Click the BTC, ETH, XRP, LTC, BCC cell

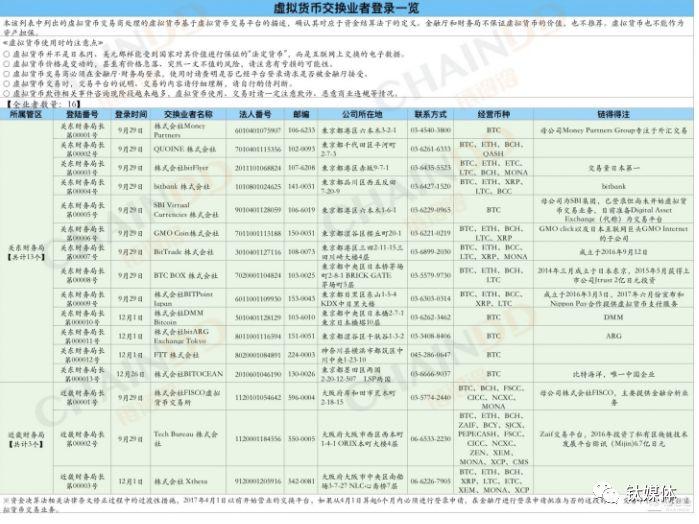(x=493, y=186)
